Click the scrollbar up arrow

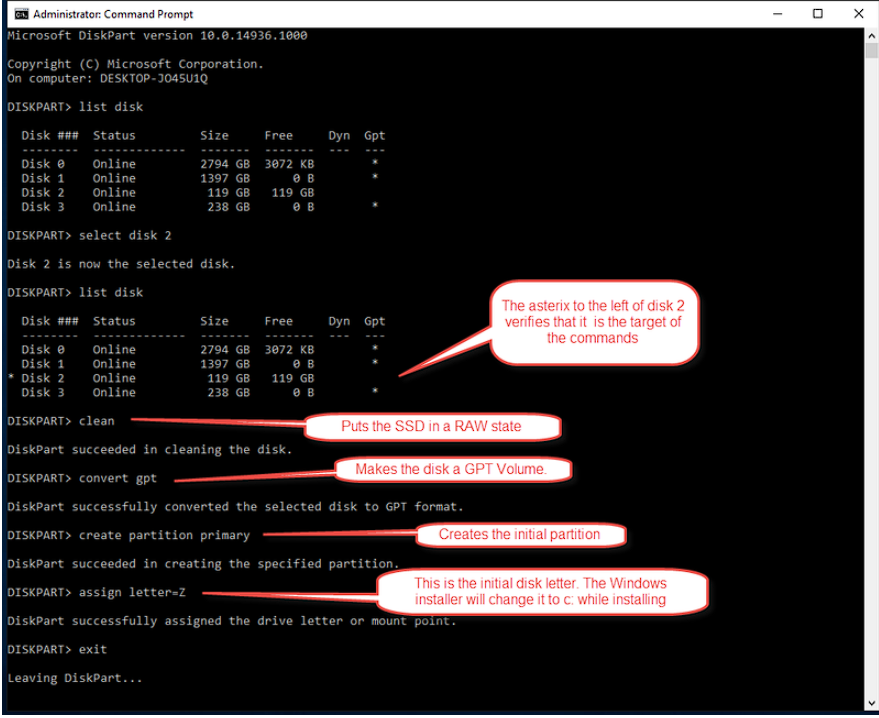(x=871, y=36)
